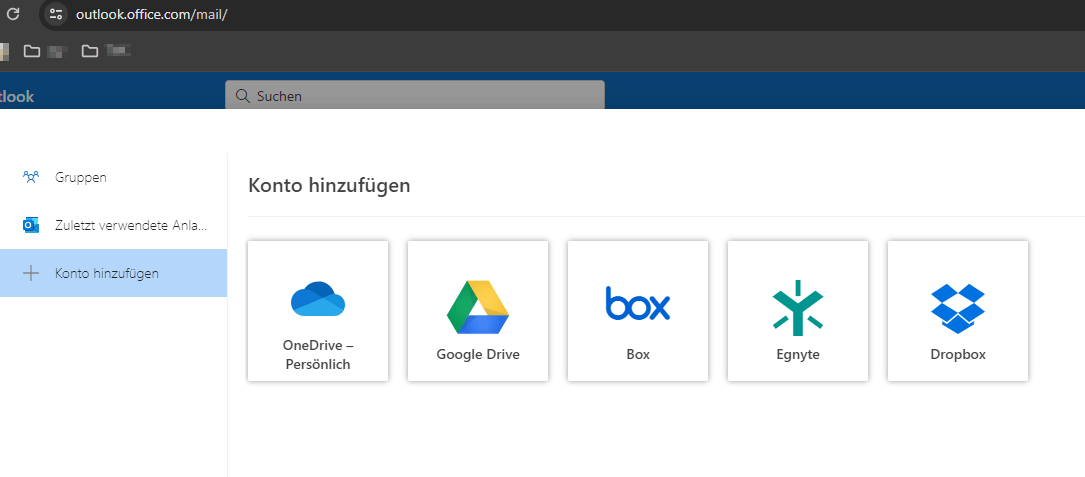Click the Konto hinzufügen page heading
The width and height of the screenshot is (1085, 477).
329,186
